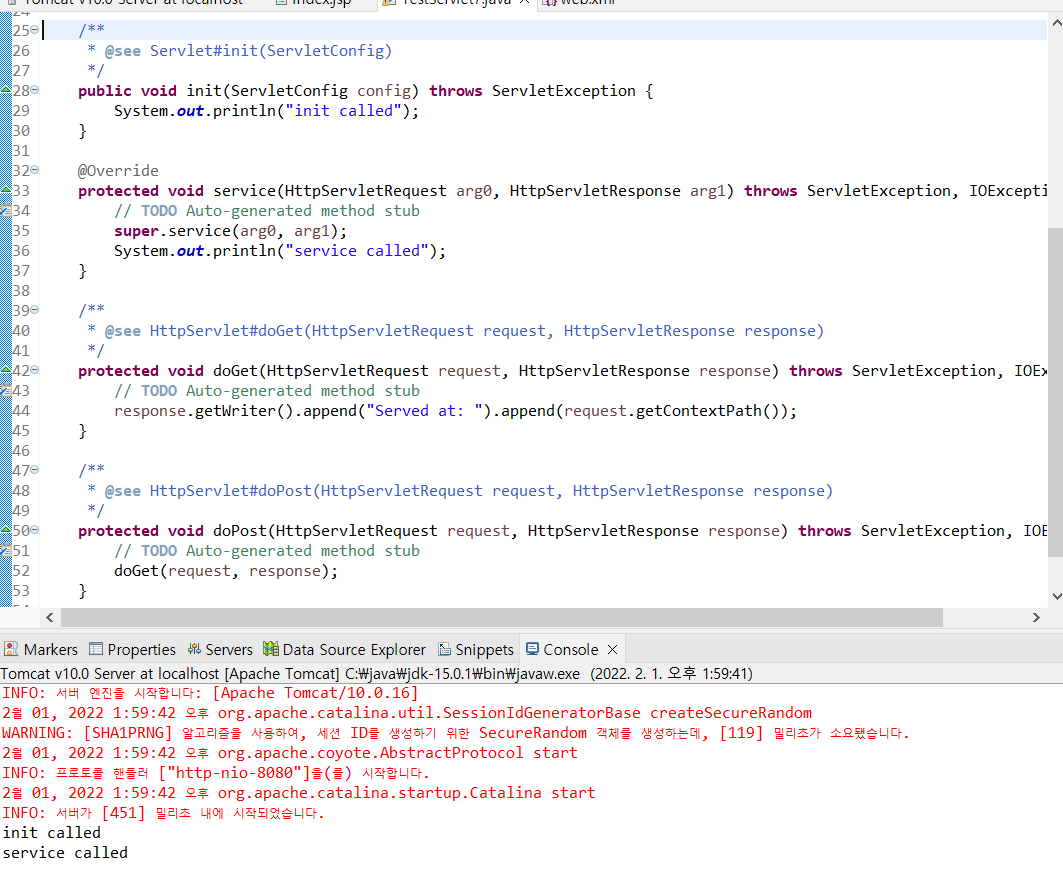Click the Servers tab icon
The width and height of the screenshot is (1063, 871).
[195, 649]
